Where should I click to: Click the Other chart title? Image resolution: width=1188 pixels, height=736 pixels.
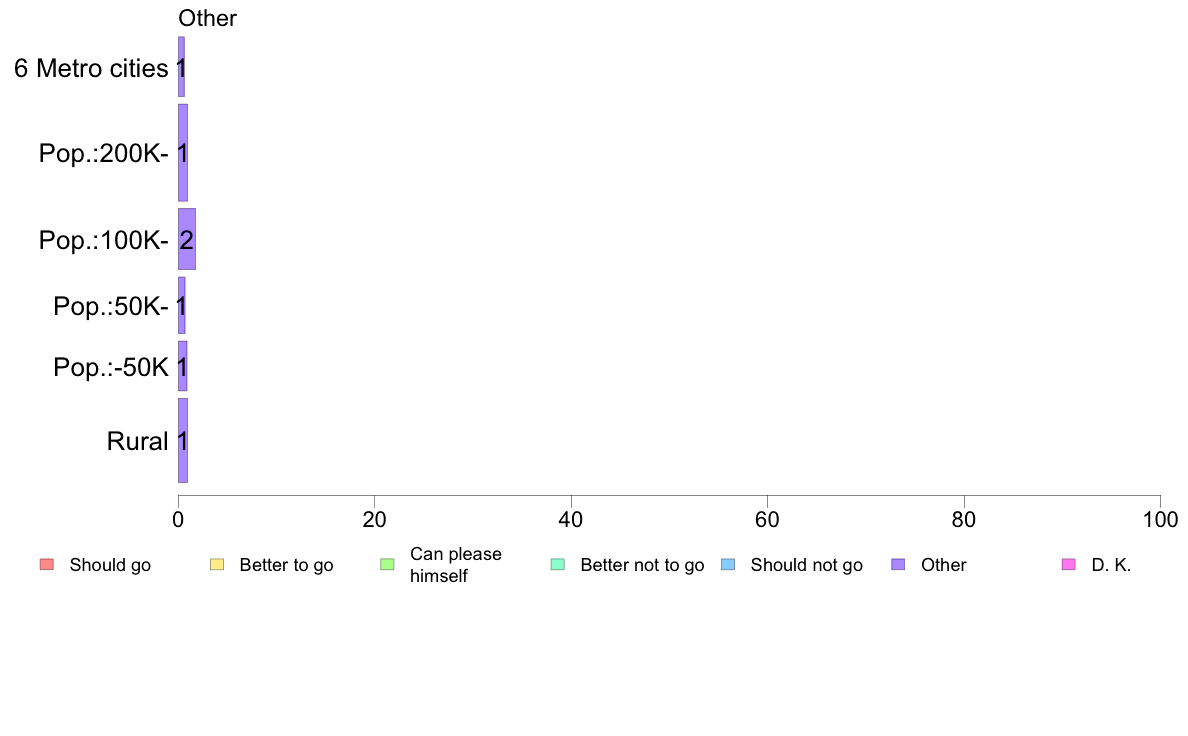[208, 18]
